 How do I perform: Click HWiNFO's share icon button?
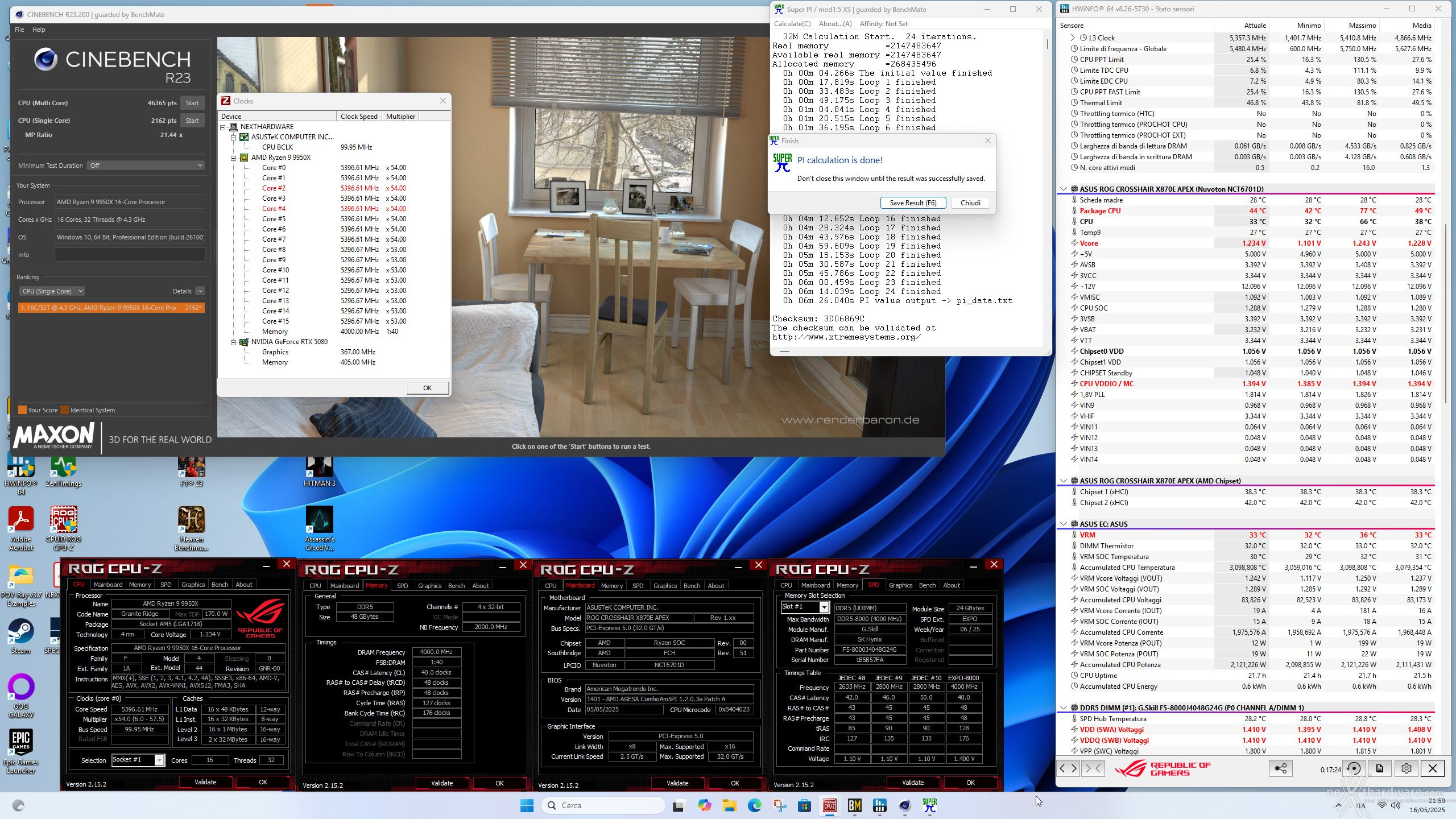pyautogui.click(x=1281, y=768)
